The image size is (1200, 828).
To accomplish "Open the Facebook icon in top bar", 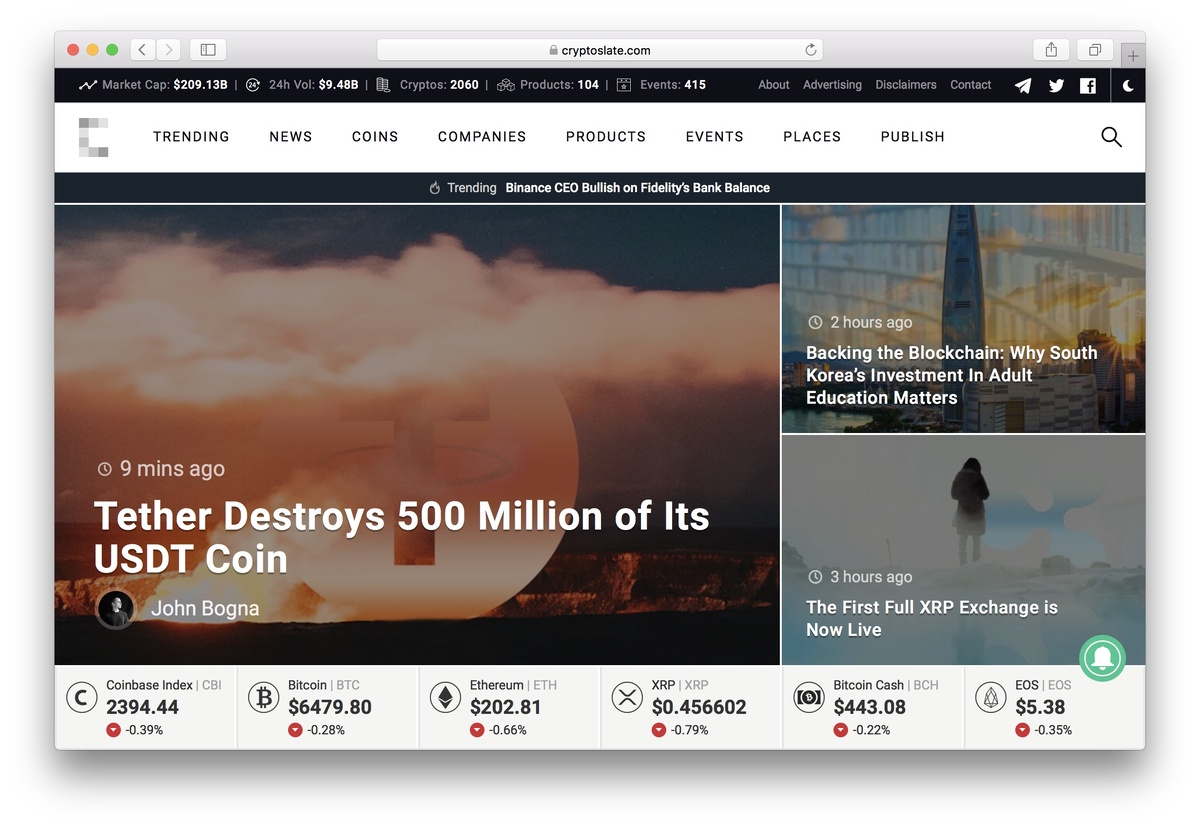I will [1088, 86].
